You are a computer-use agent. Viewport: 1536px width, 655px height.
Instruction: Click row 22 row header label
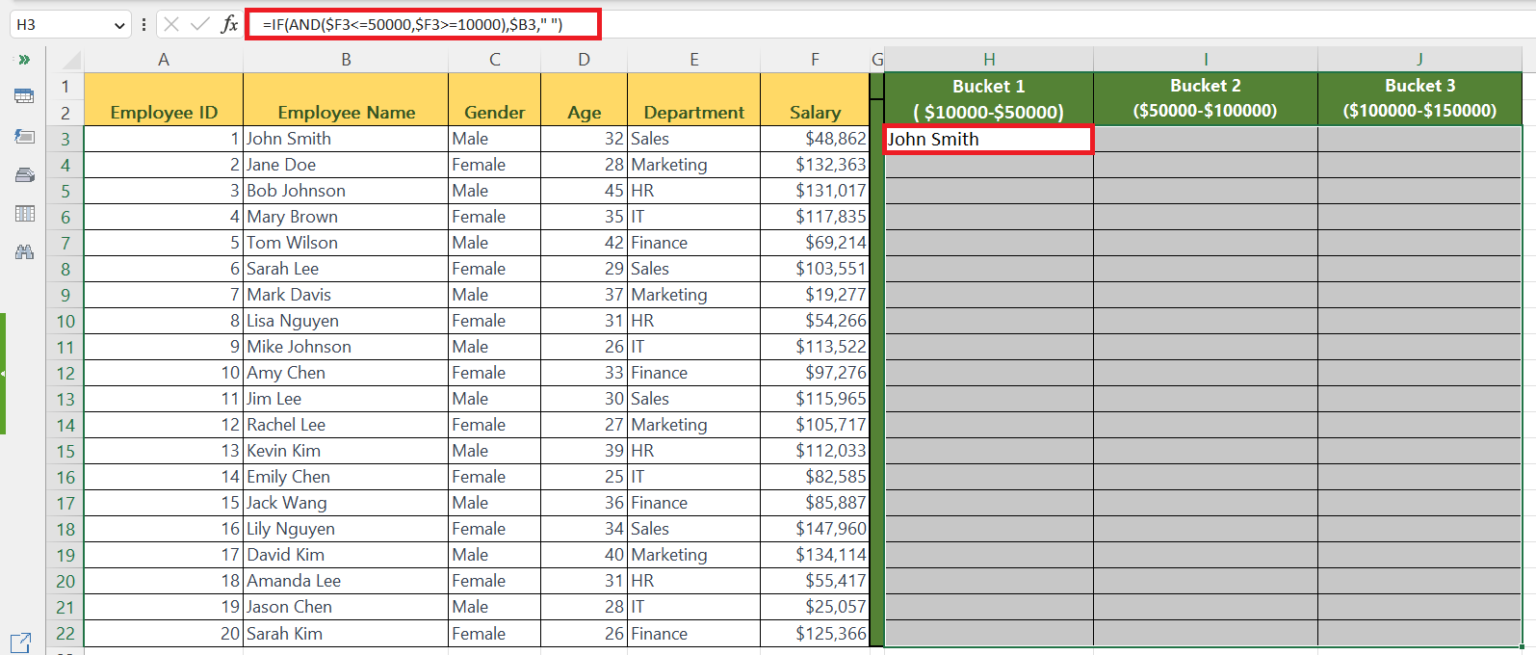click(65, 633)
